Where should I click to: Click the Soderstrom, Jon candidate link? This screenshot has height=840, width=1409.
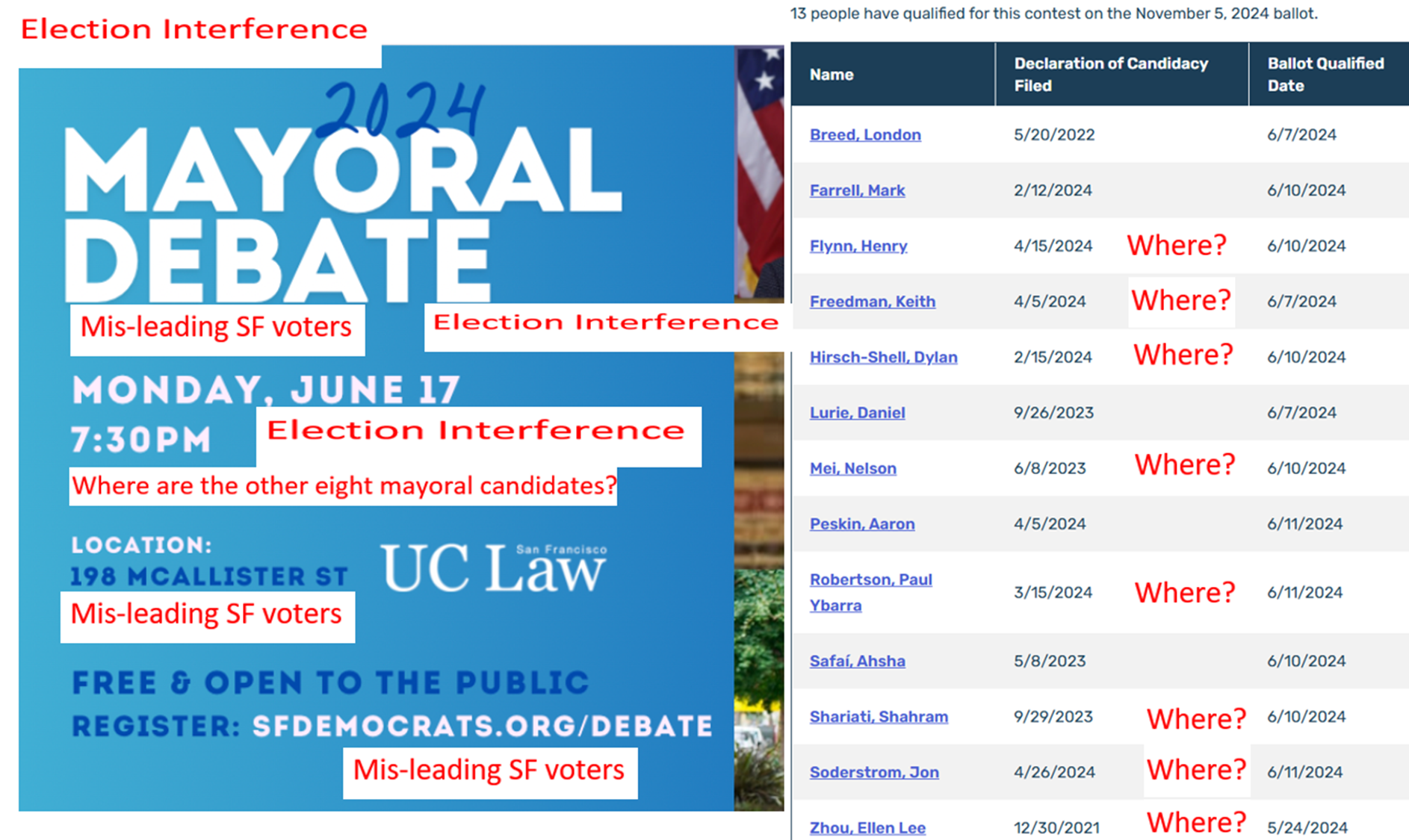click(874, 773)
